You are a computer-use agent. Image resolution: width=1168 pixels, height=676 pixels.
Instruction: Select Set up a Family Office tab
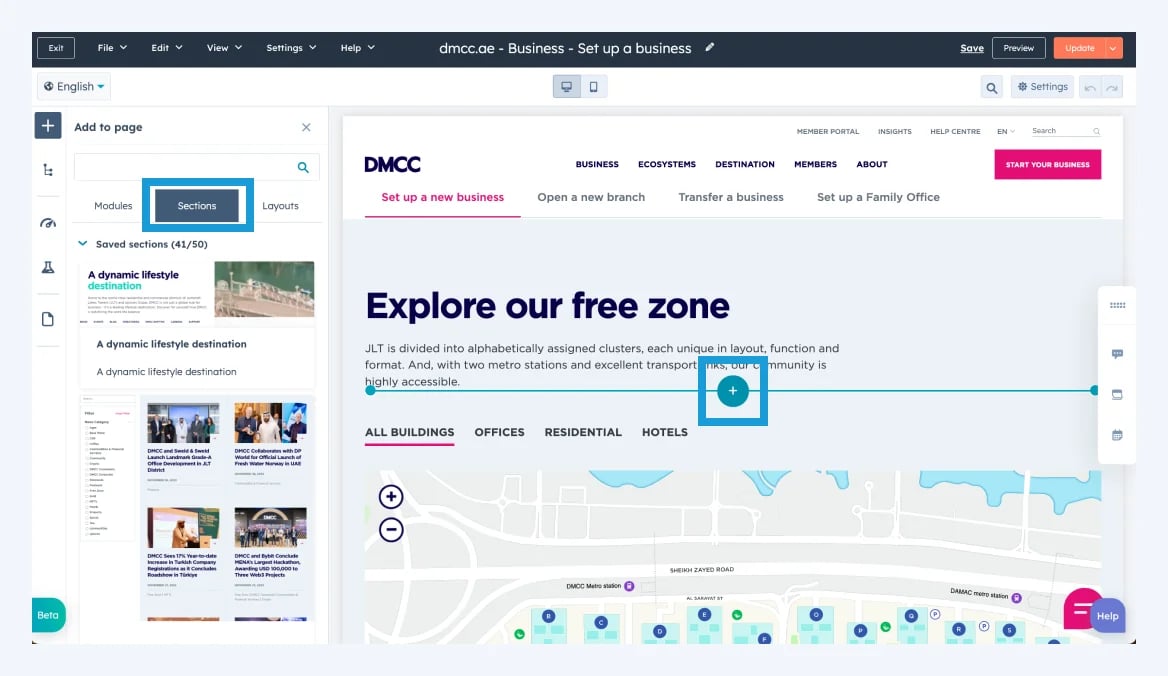(878, 197)
